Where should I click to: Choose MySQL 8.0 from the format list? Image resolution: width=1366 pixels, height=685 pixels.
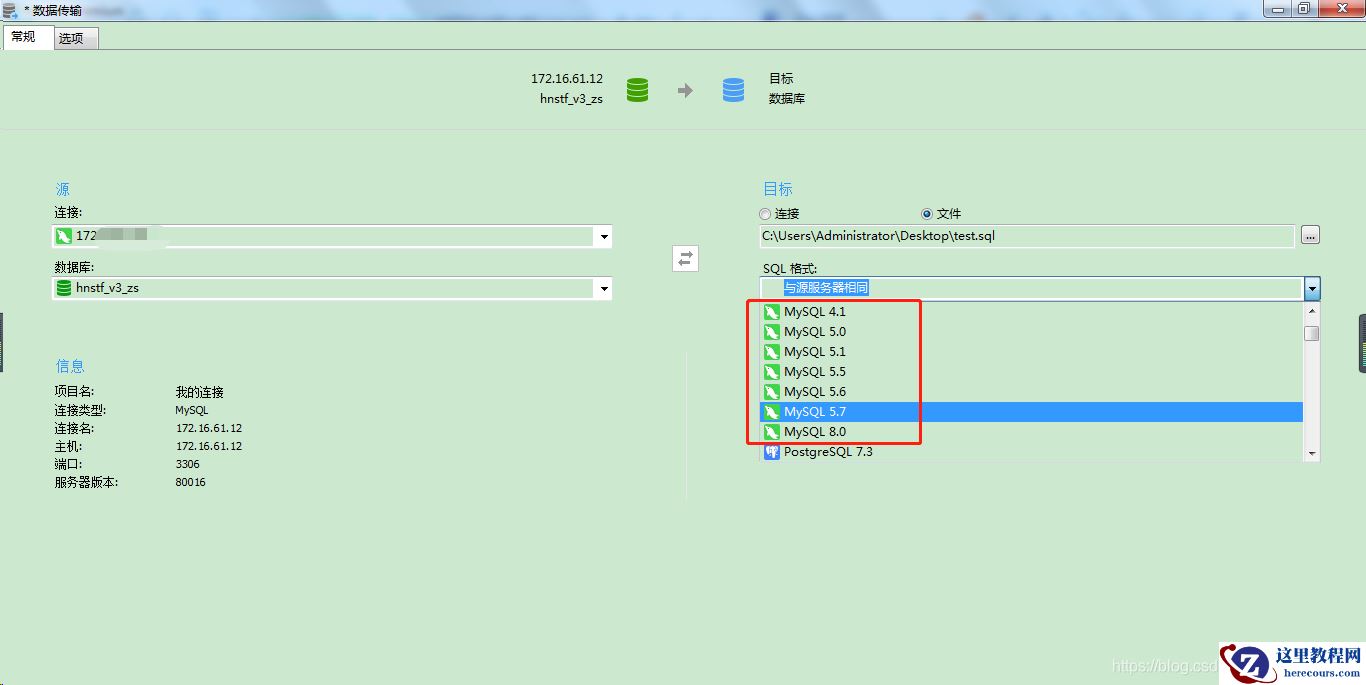coord(1031,432)
